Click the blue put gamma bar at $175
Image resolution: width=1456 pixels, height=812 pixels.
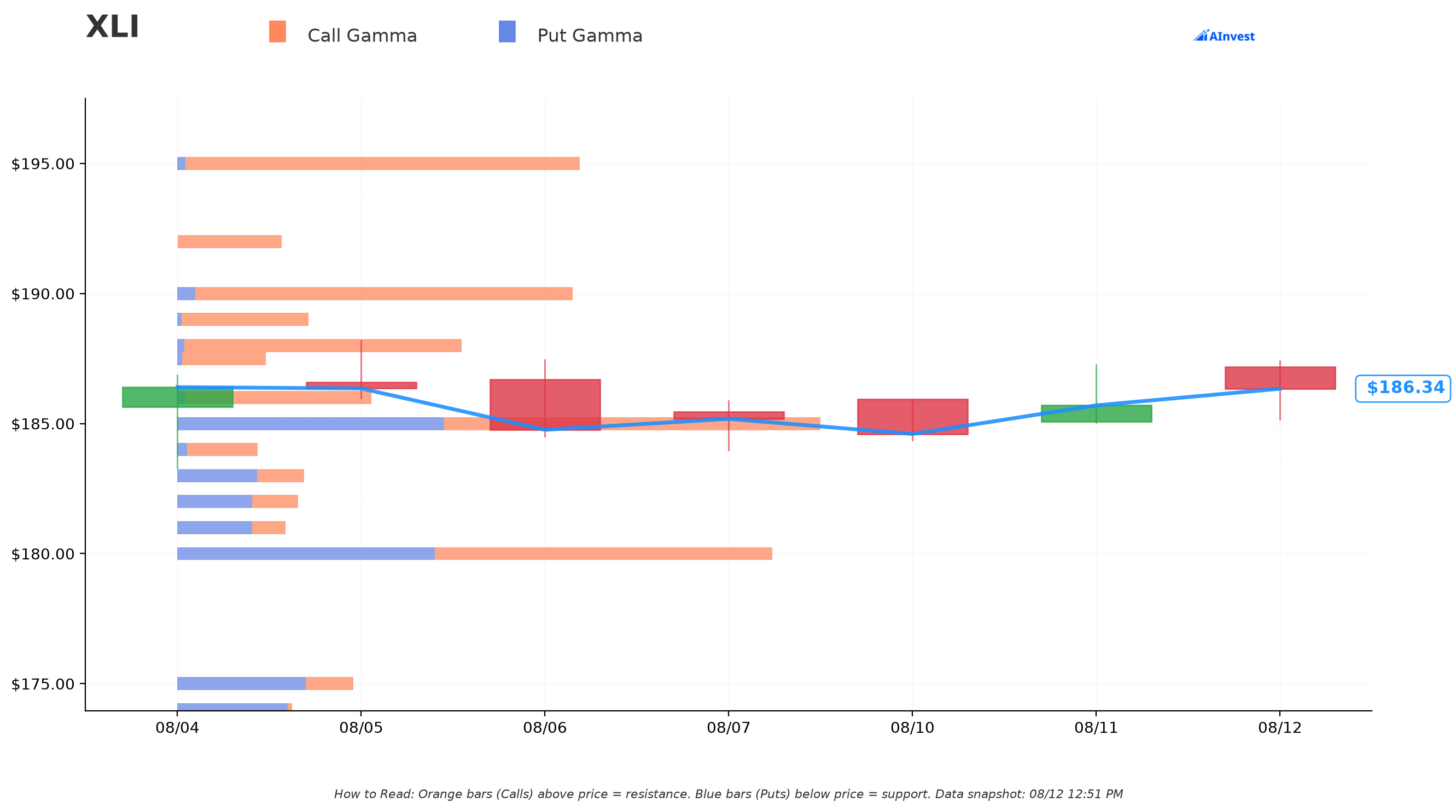coord(241,684)
